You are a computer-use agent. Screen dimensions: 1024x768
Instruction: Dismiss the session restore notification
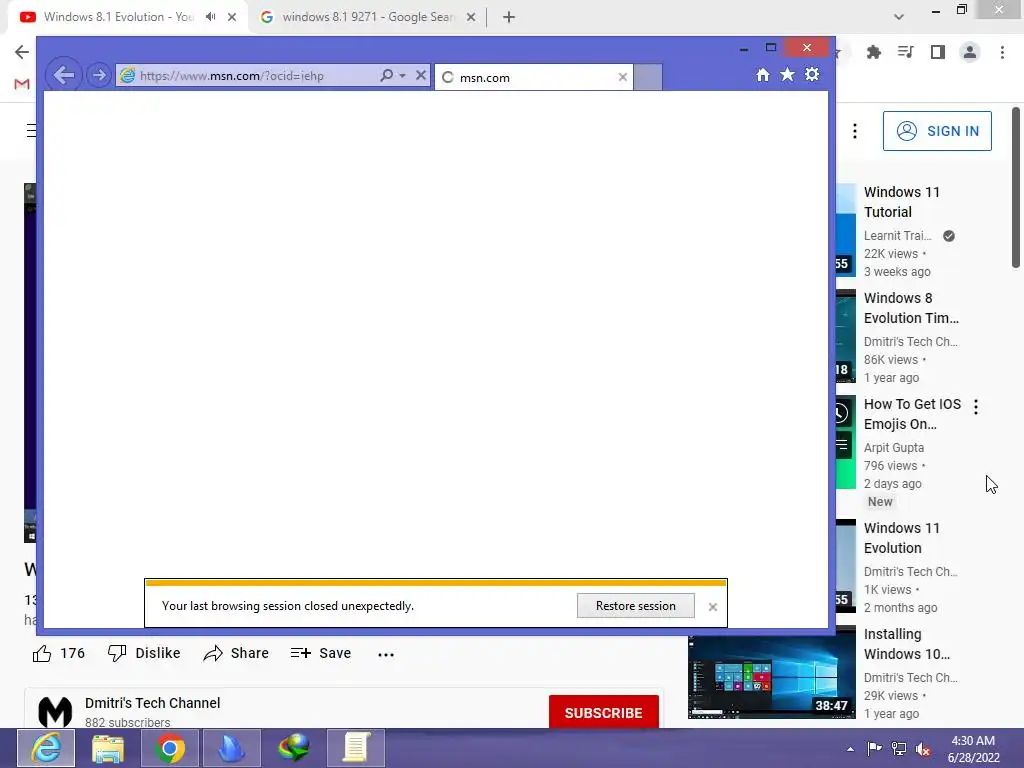(x=712, y=607)
